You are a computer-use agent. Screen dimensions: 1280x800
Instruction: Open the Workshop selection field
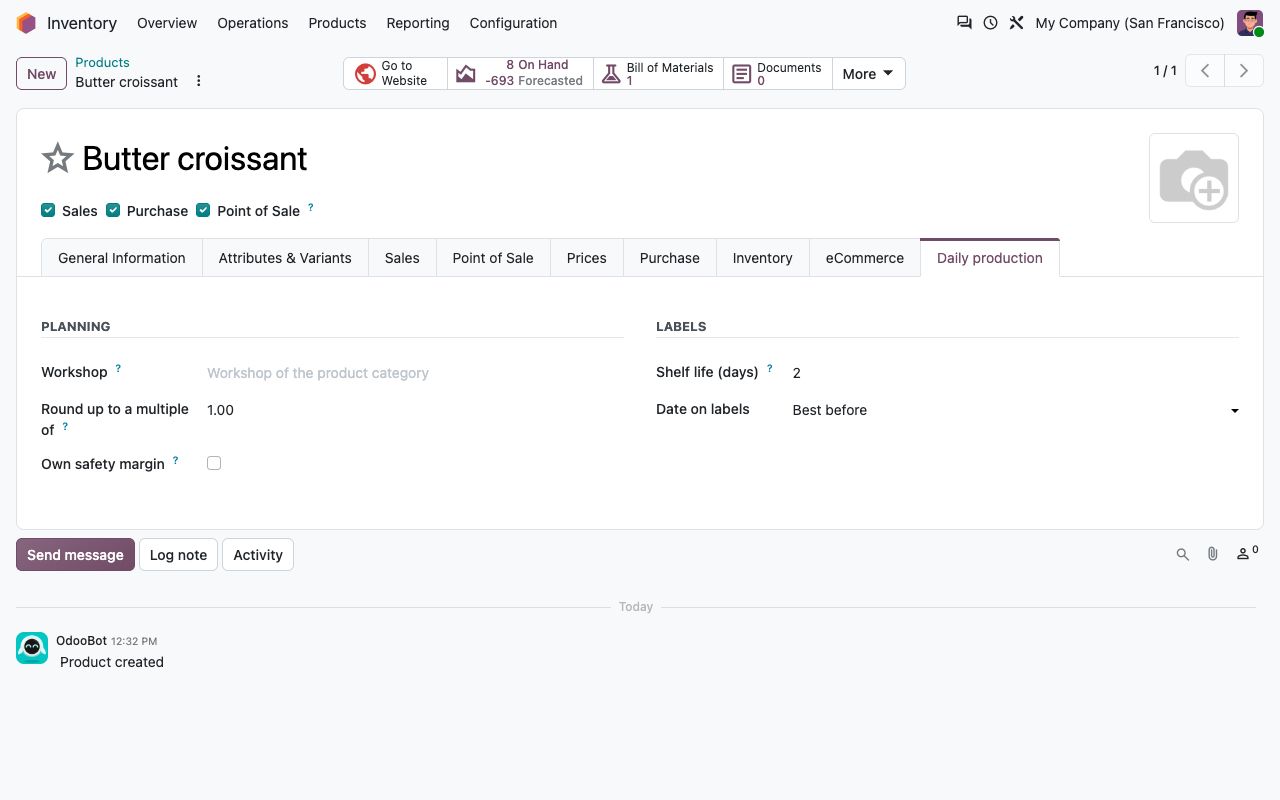point(415,373)
